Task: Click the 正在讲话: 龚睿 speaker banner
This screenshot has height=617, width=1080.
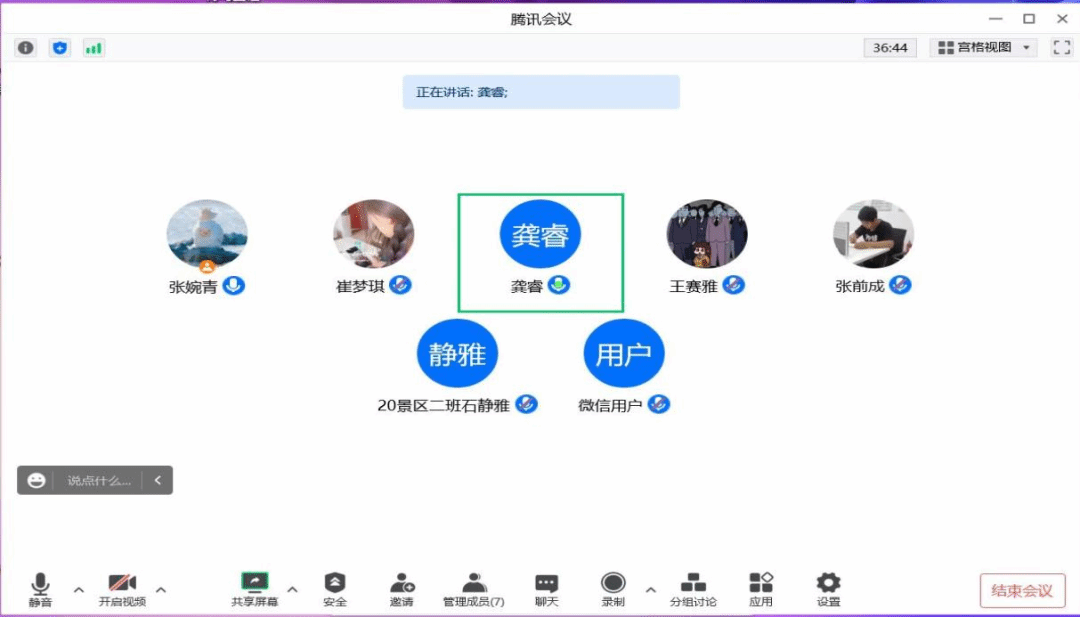Action: pyautogui.click(x=541, y=92)
